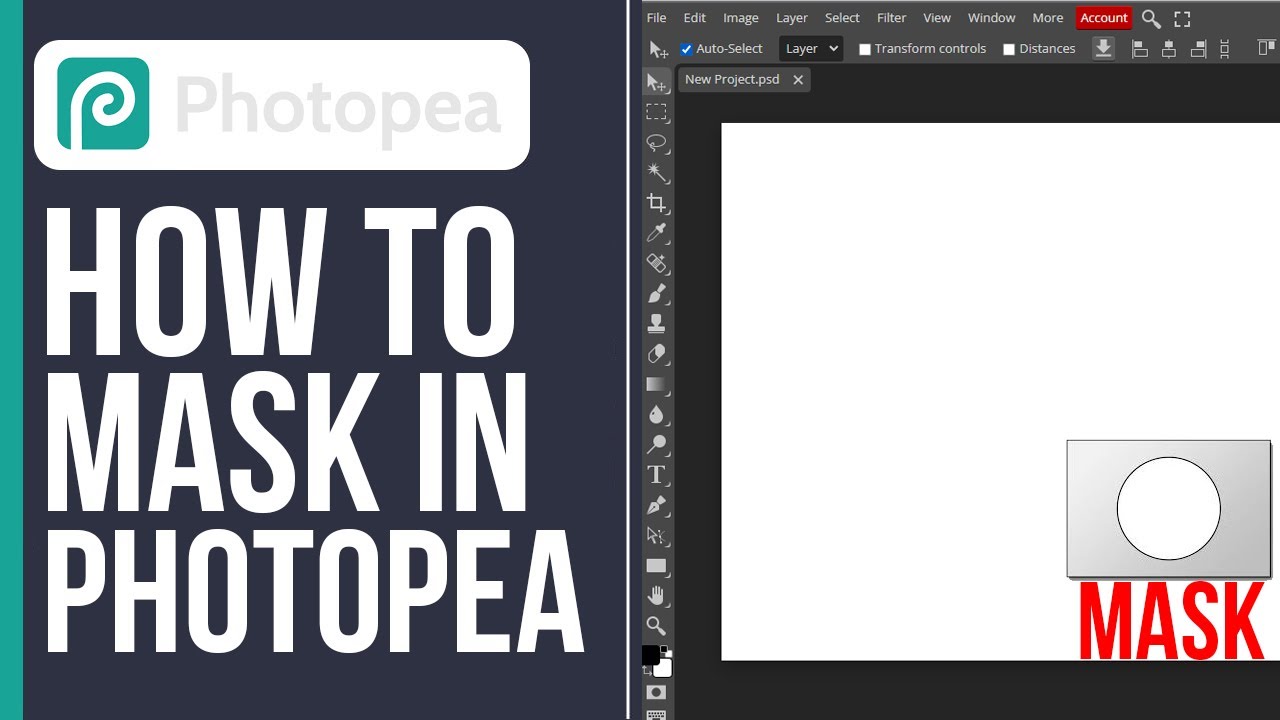The height and width of the screenshot is (720, 1280).
Task: Select the Rectangle Select marquee tool
Action: [x=656, y=112]
